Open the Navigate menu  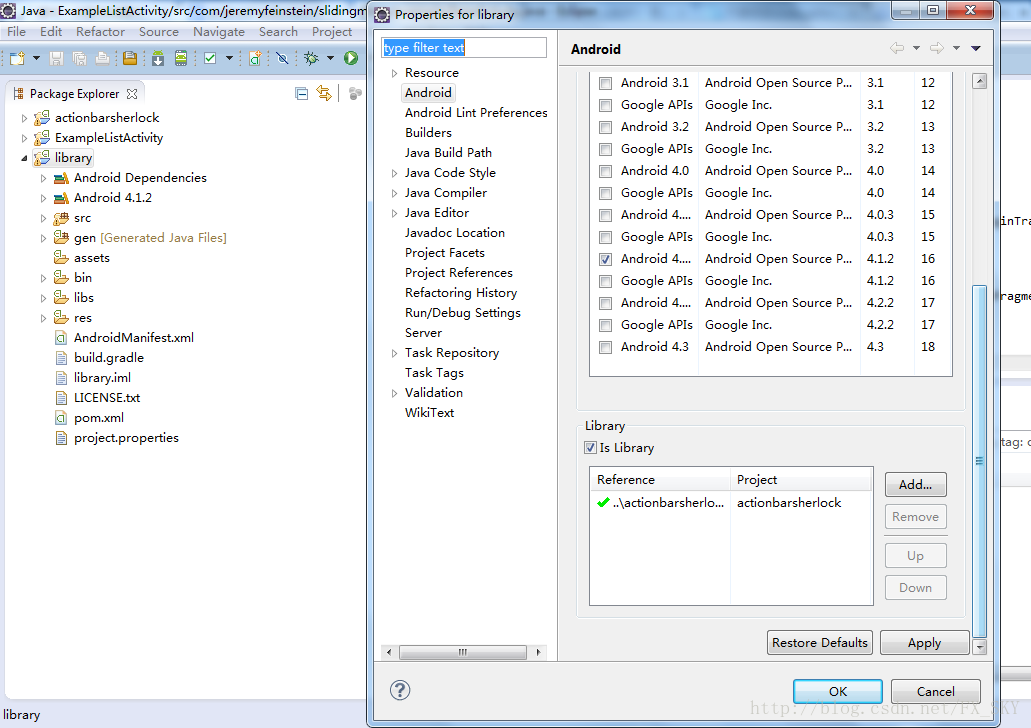pyautogui.click(x=219, y=32)
